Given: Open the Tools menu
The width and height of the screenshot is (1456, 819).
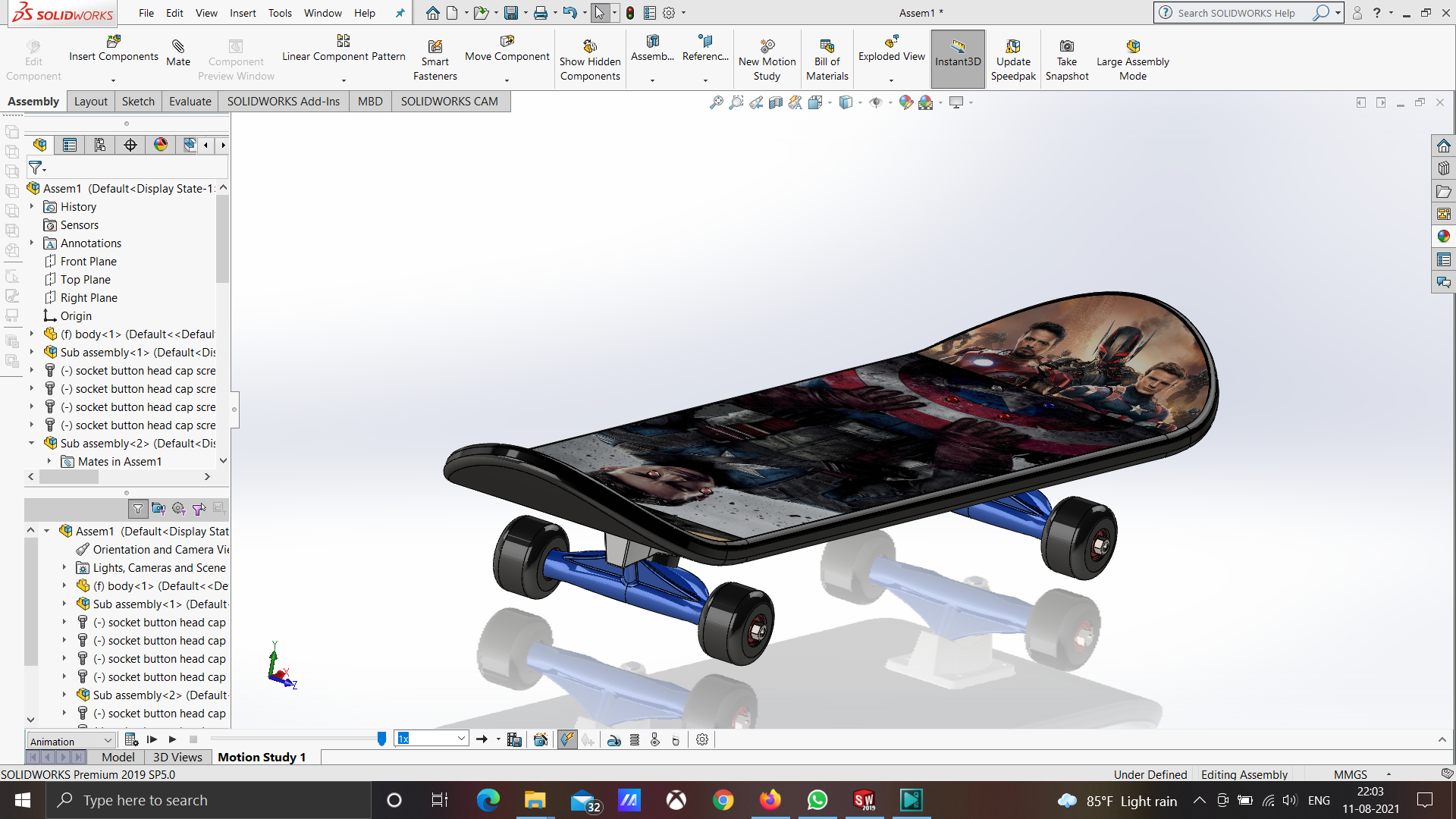Looking at the screenshot, I should pos(280,13).
